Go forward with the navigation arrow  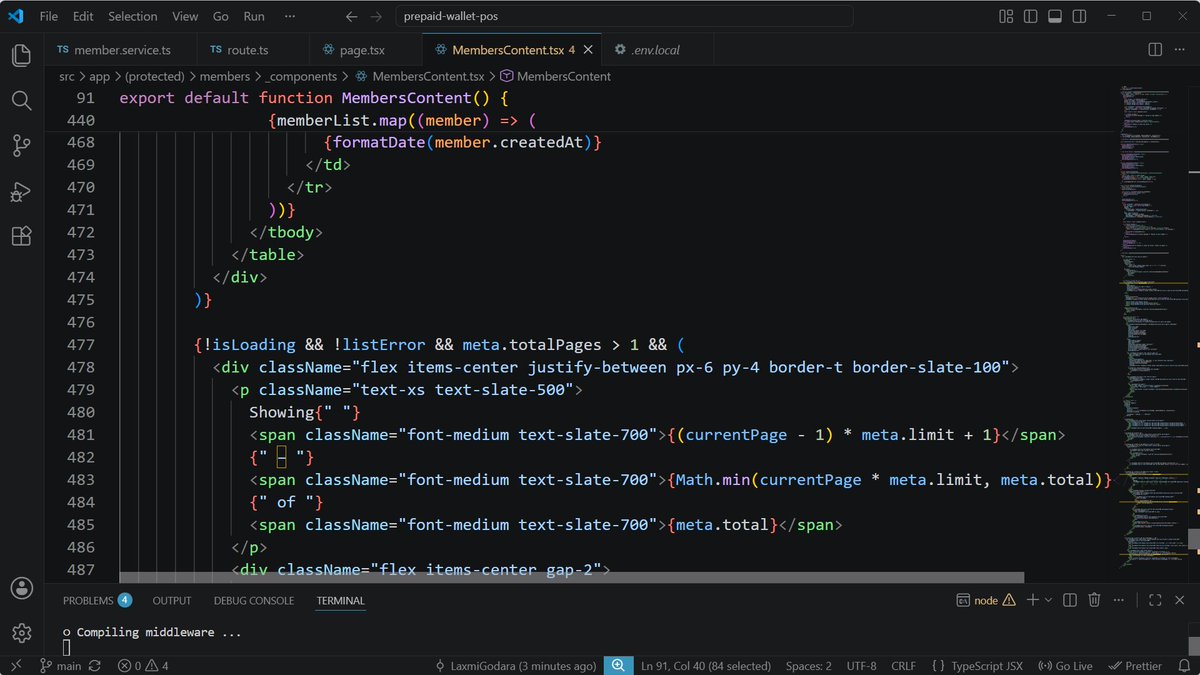[x=376, y=16]
